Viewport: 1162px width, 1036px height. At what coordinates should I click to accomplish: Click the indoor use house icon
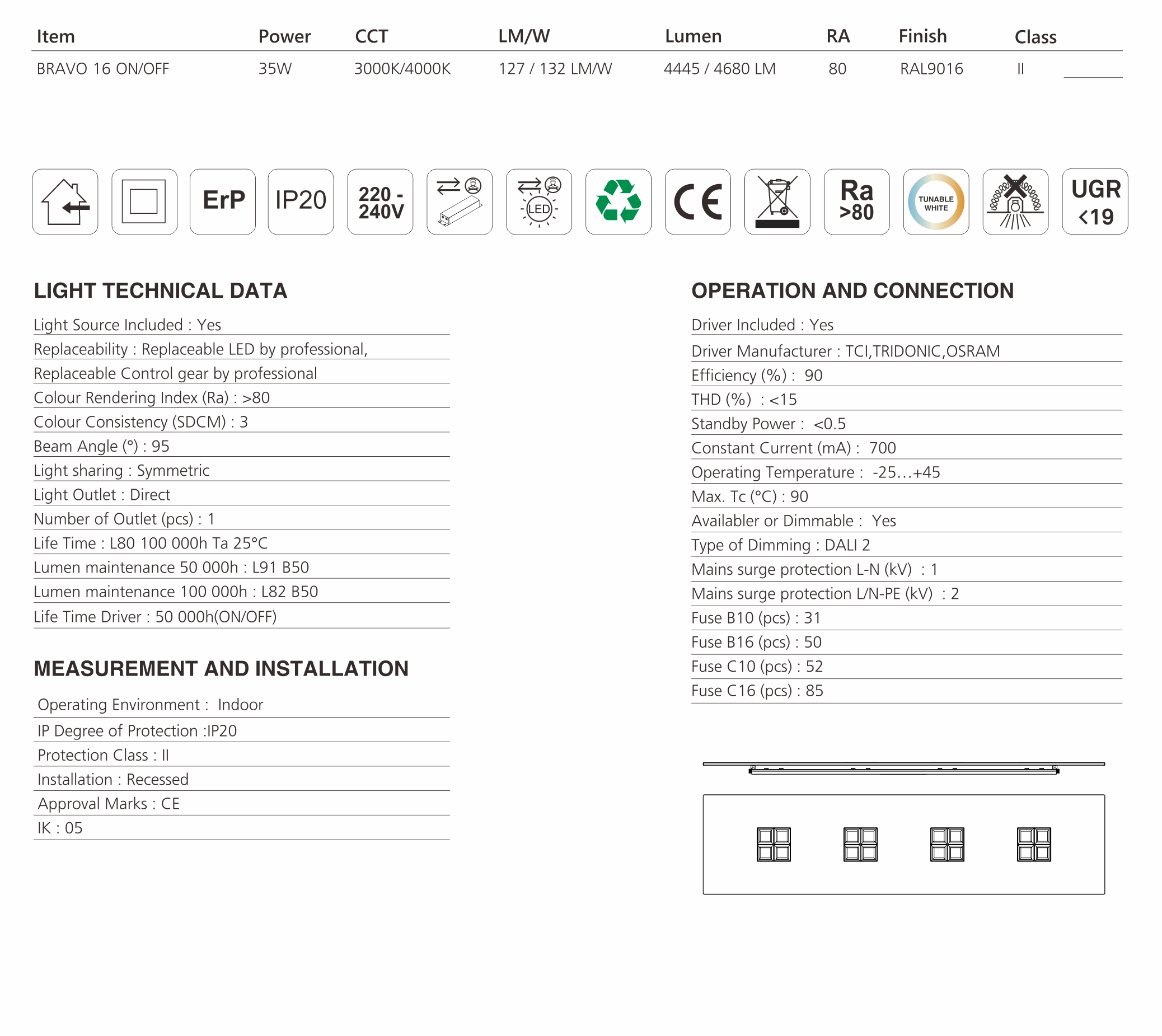pos(65,201)
